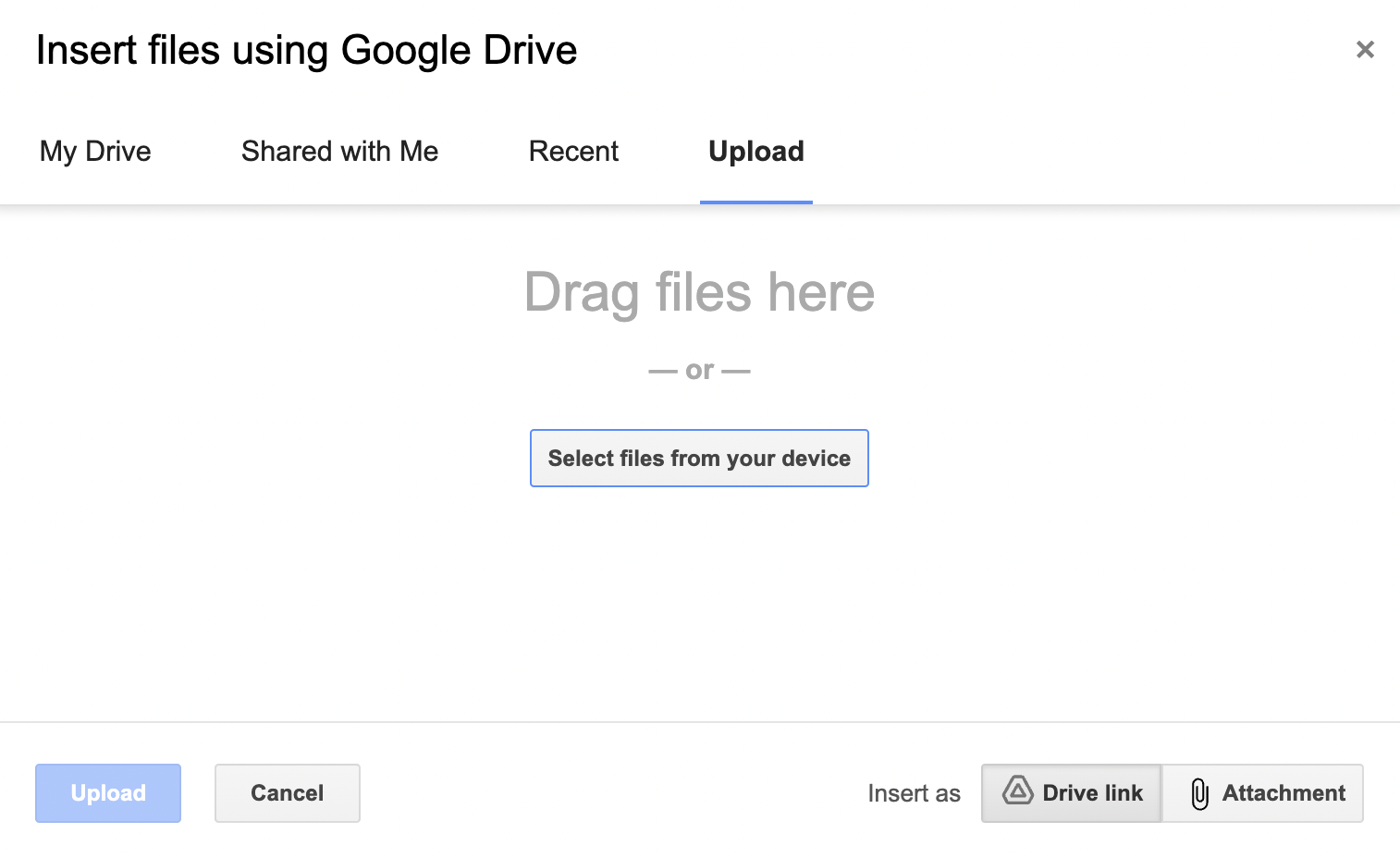Go to the Recent tab
The image size is (1400, 858).
(x=573, y=151)
